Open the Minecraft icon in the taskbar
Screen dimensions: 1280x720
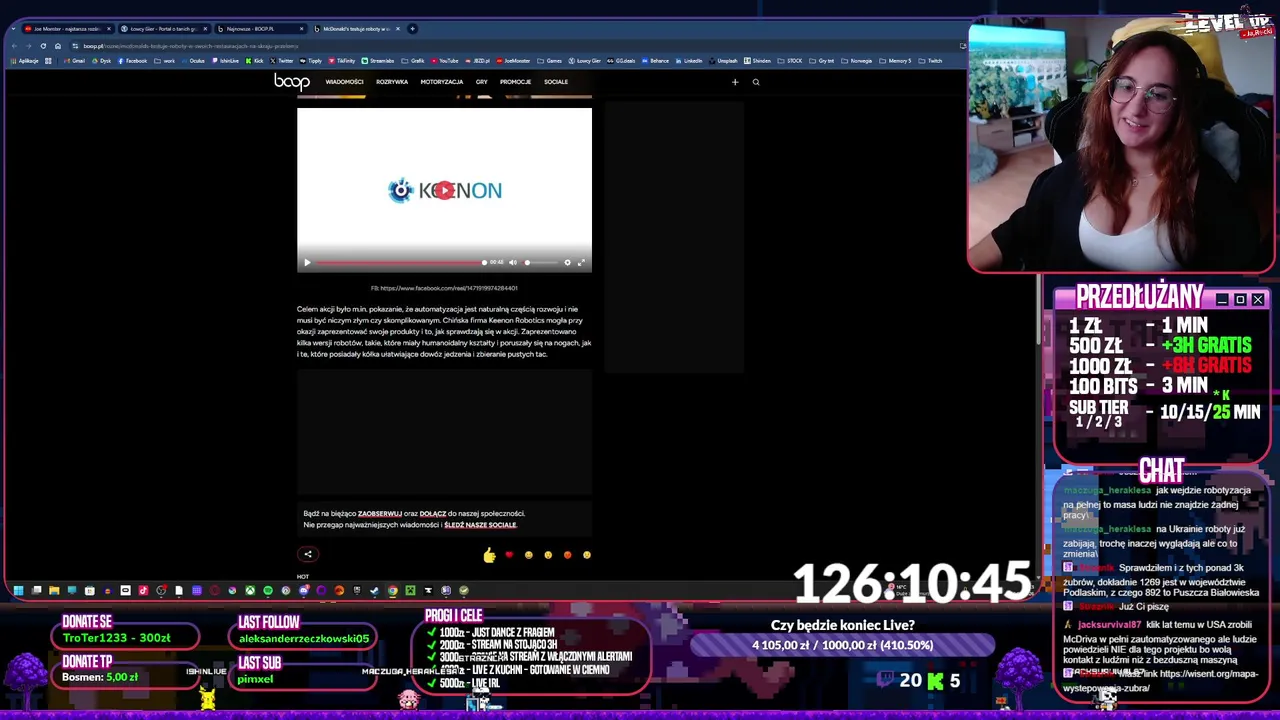click(410, 590)
